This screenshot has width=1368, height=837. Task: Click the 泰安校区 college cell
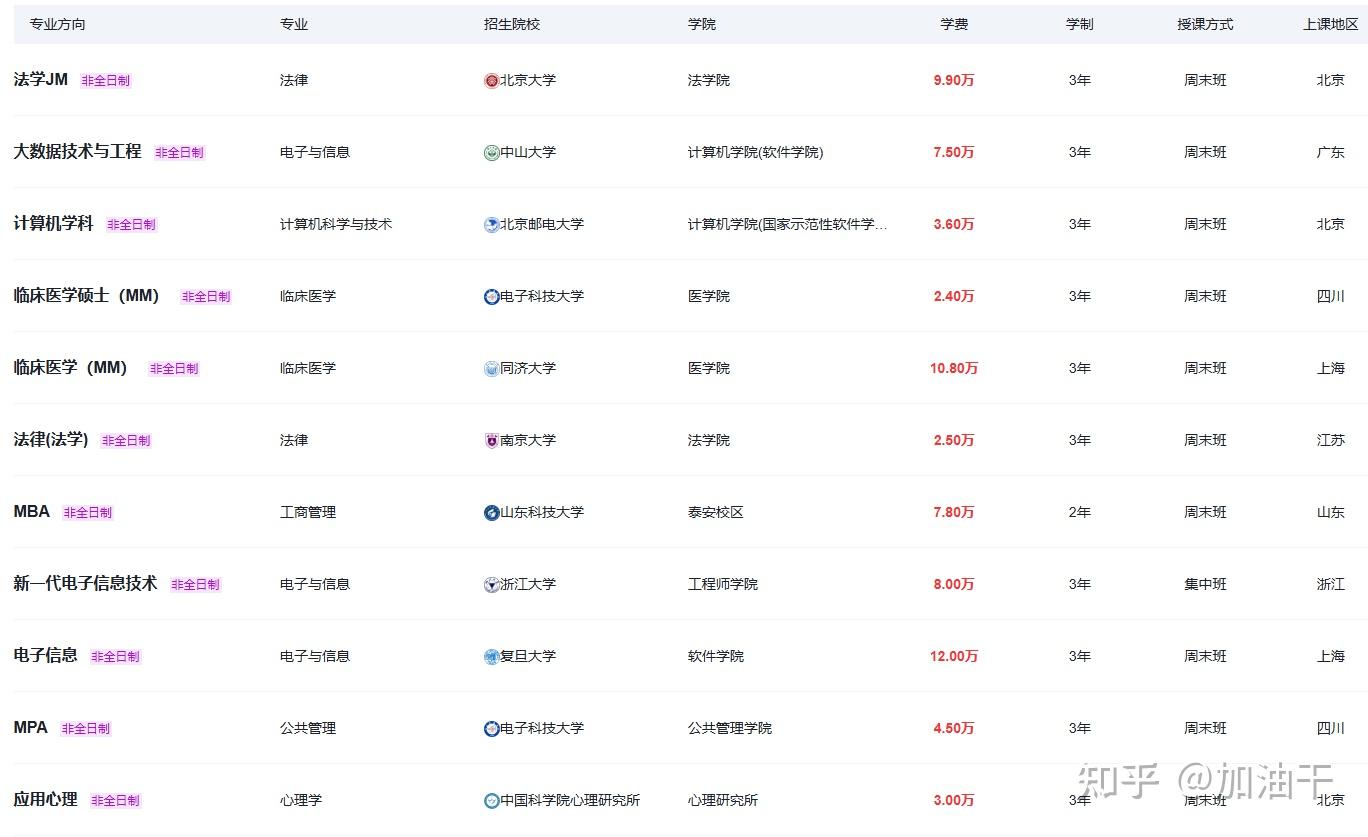tap(716, 512)
